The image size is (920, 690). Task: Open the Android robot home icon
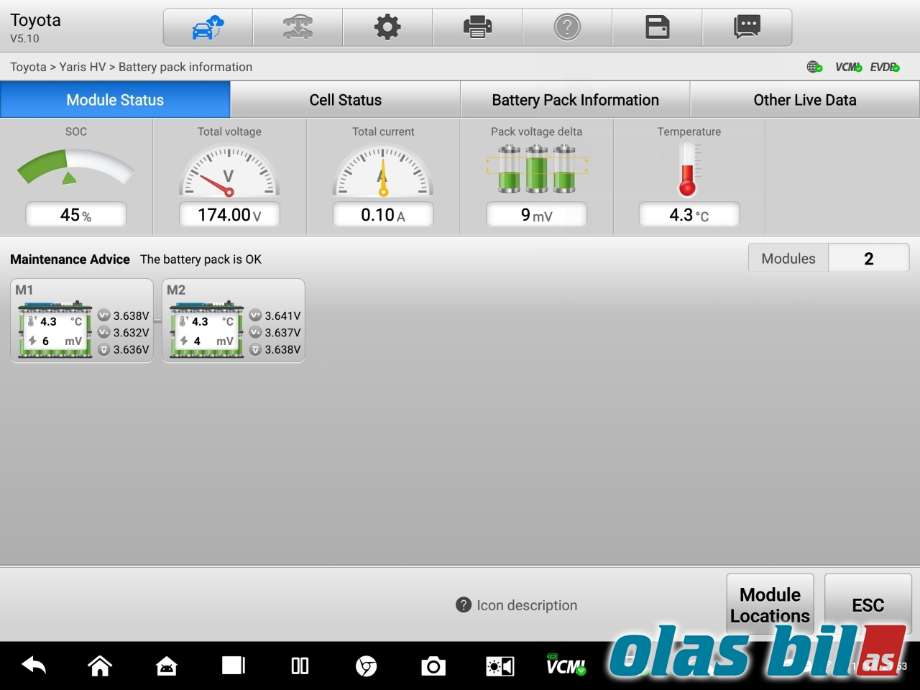click(167, 666)
